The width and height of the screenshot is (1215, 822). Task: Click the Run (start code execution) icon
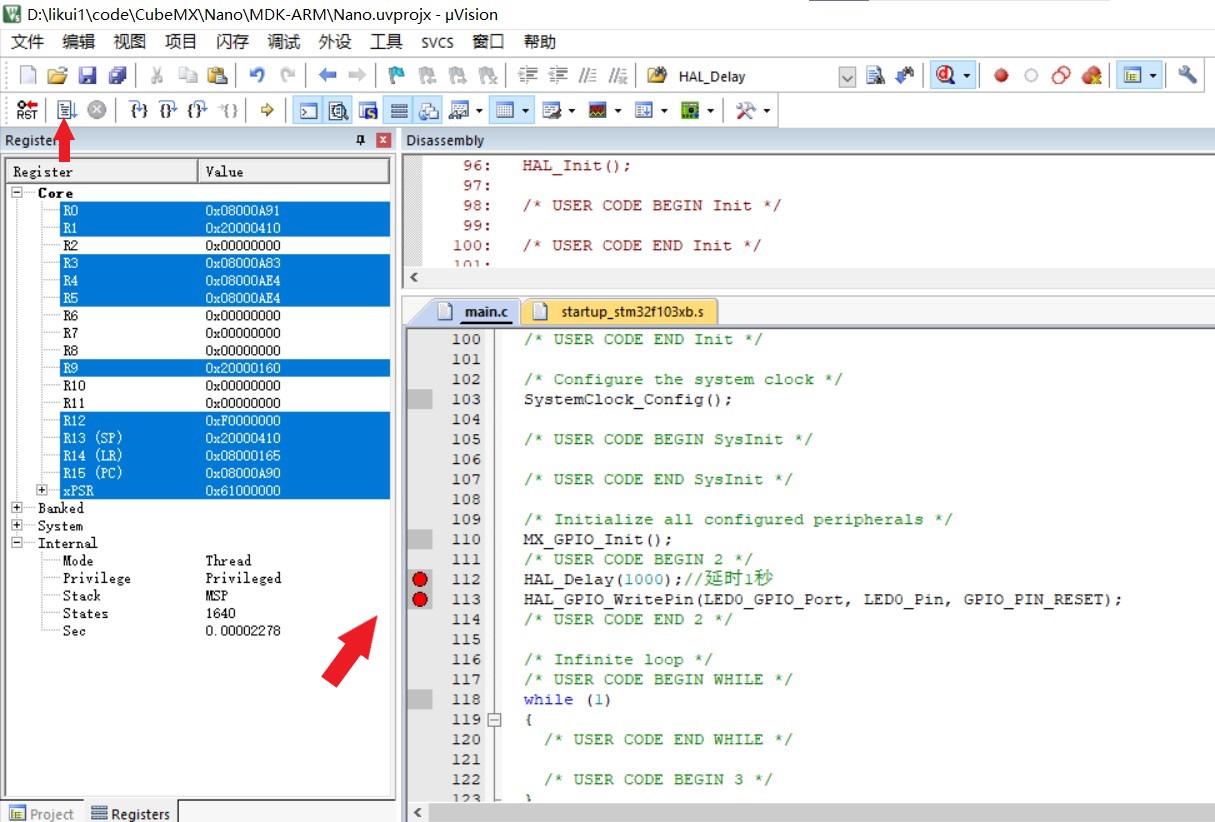coord(66,110)
